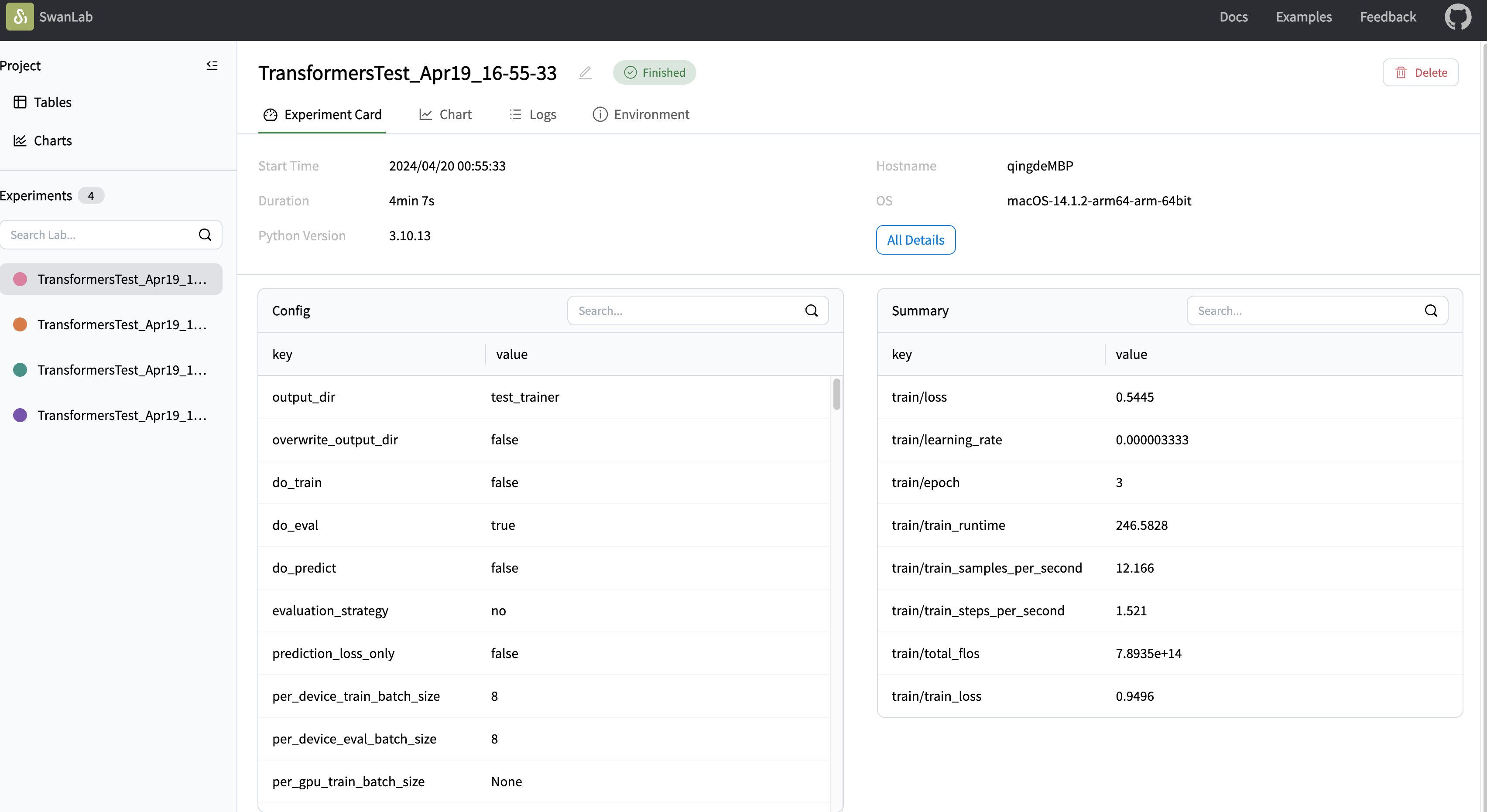This screenshot has width=1487, height=812.
Task: Click the train/loss summary value 0.5445
Action: click(x=1134, y=397)
